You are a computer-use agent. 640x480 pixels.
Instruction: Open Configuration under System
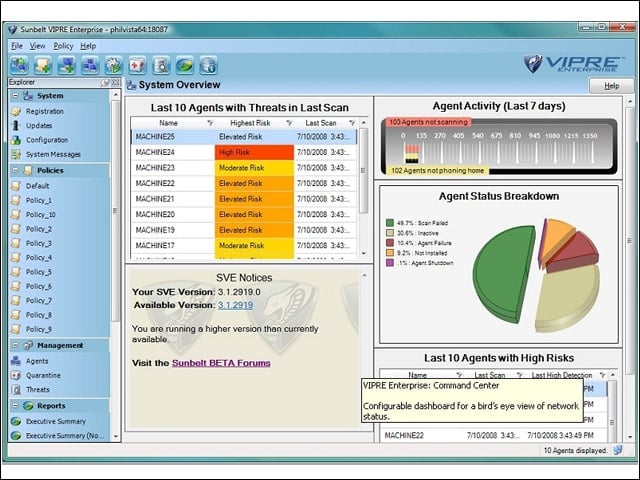[x=47, y=140]
